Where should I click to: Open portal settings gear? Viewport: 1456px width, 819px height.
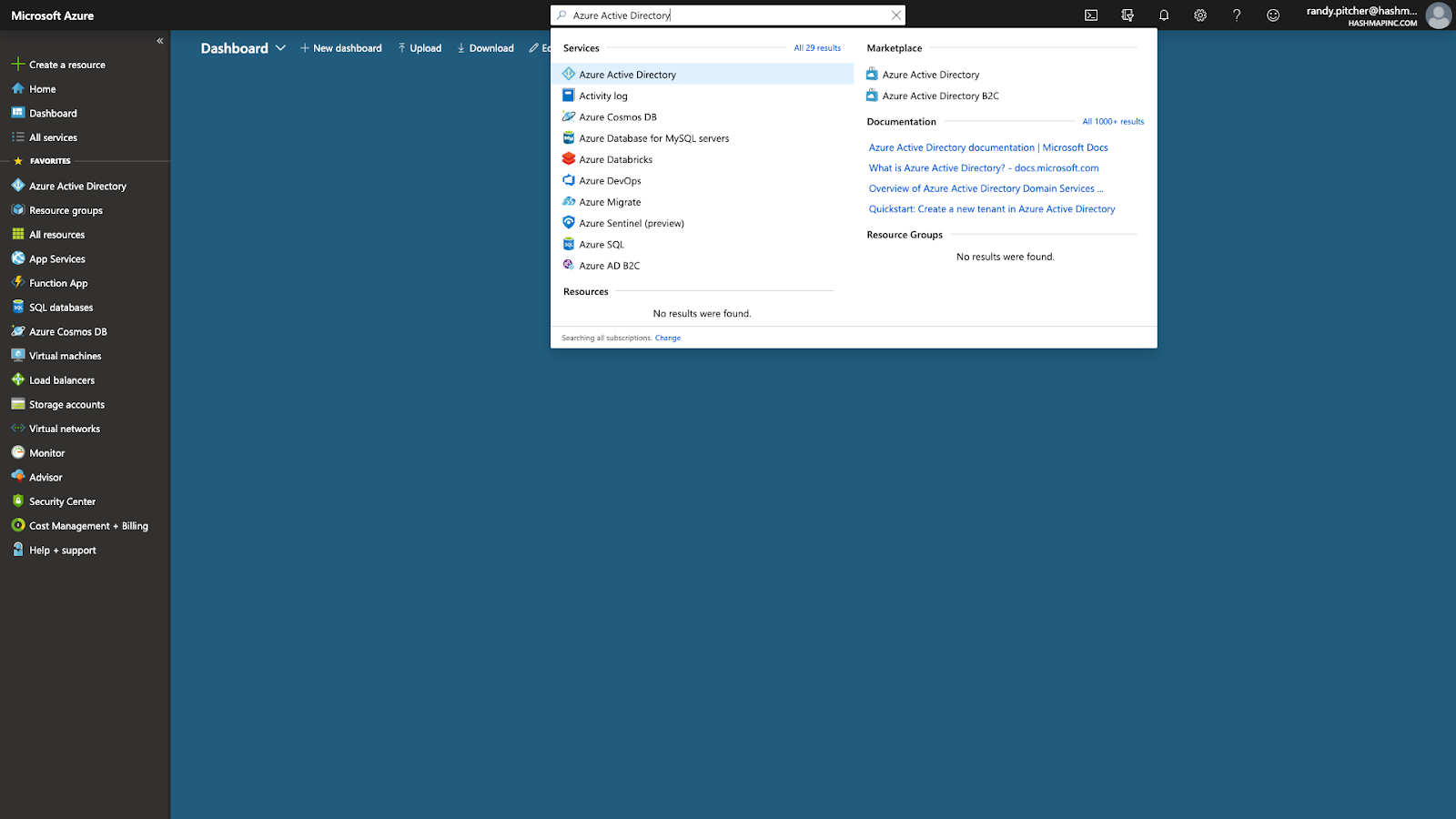1200,15
